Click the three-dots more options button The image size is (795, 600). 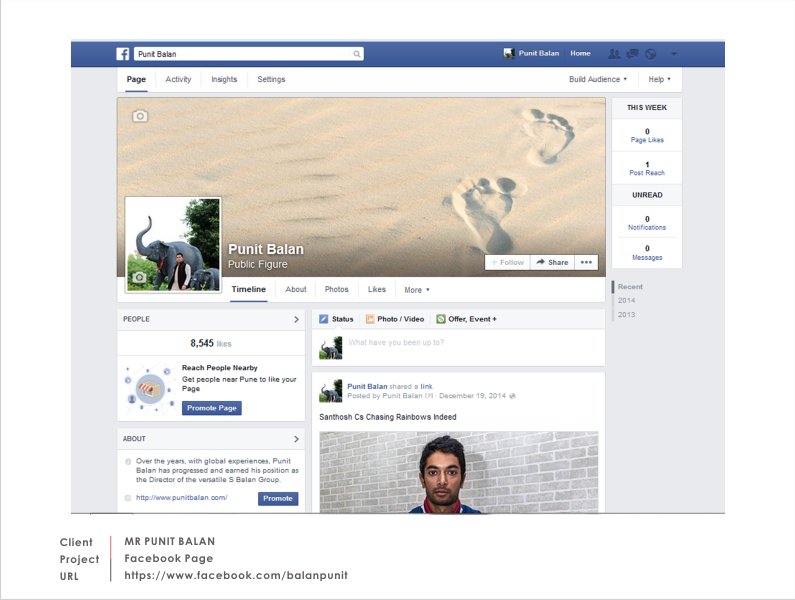(586, 262)
